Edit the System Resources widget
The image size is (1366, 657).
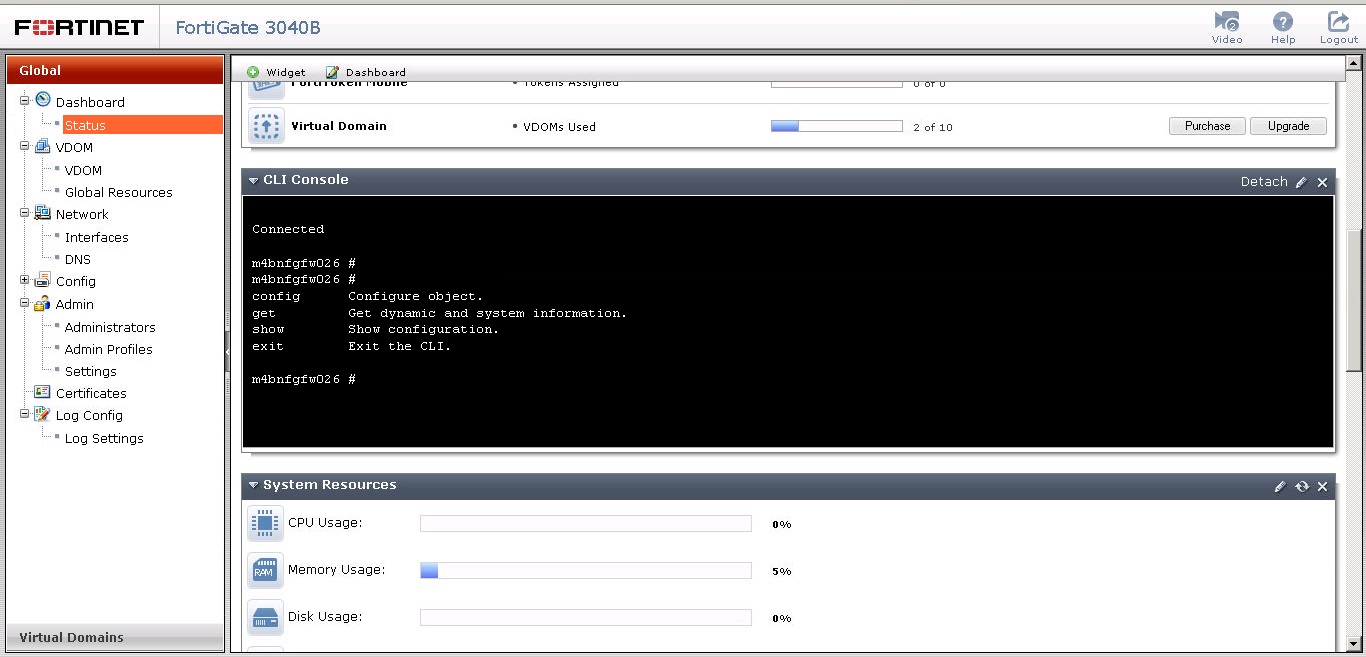coord(1280,486)
